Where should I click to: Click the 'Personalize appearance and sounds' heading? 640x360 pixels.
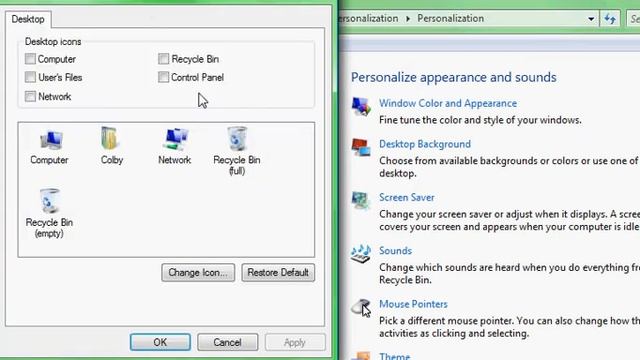coord(453,77)
